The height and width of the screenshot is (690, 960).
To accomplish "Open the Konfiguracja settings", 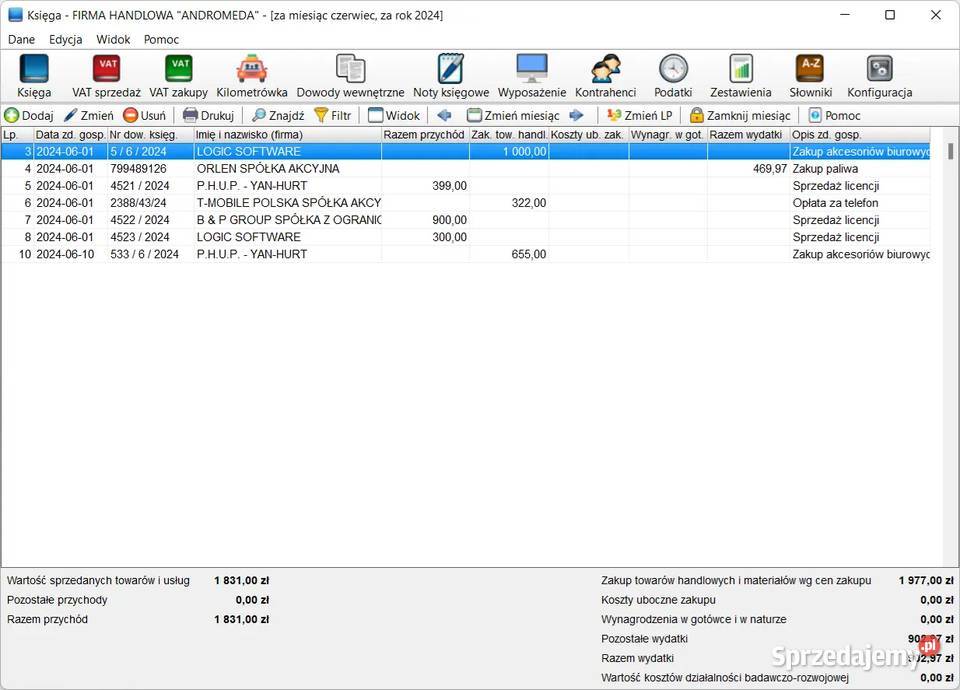I will [x=880, y=75].
